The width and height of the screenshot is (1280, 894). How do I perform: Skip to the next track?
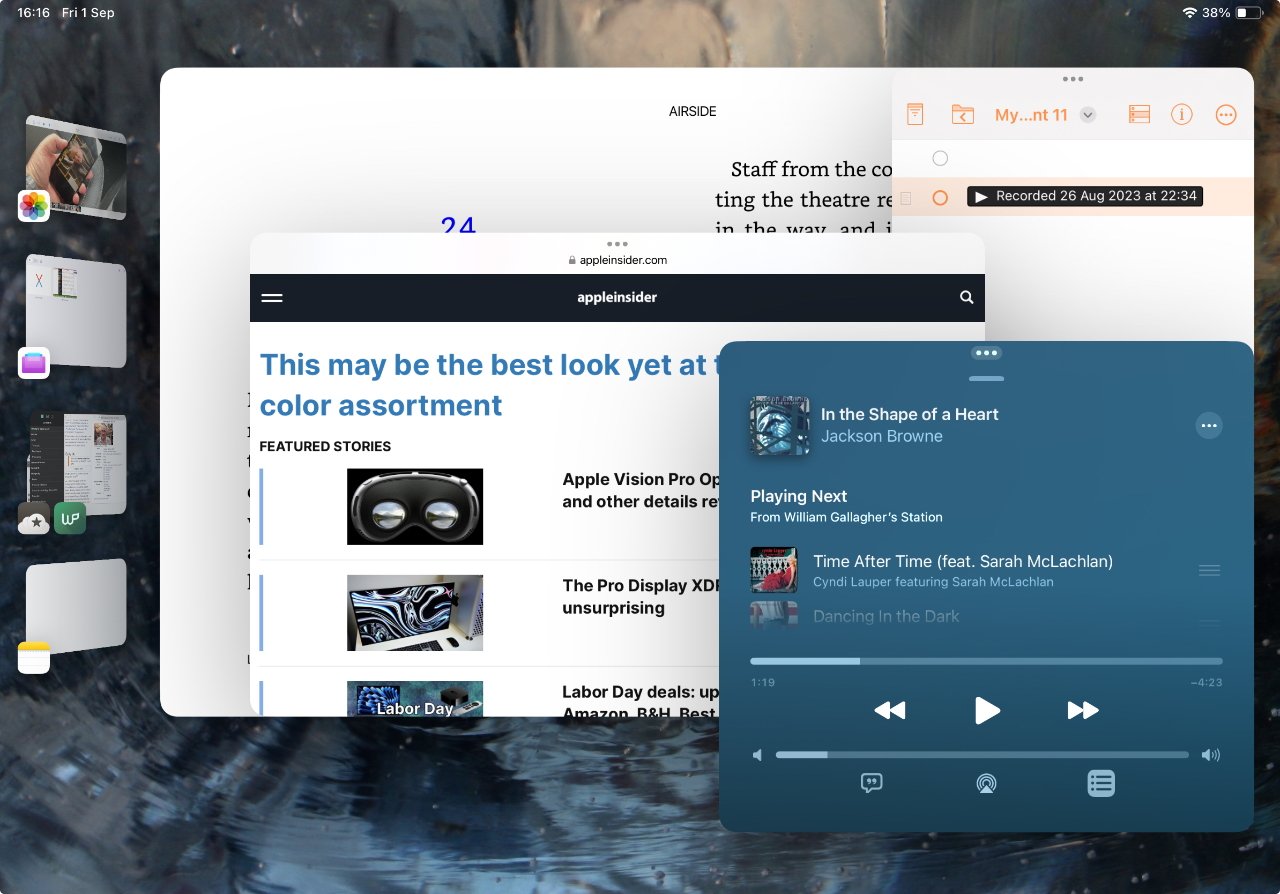click(1083, 710)
